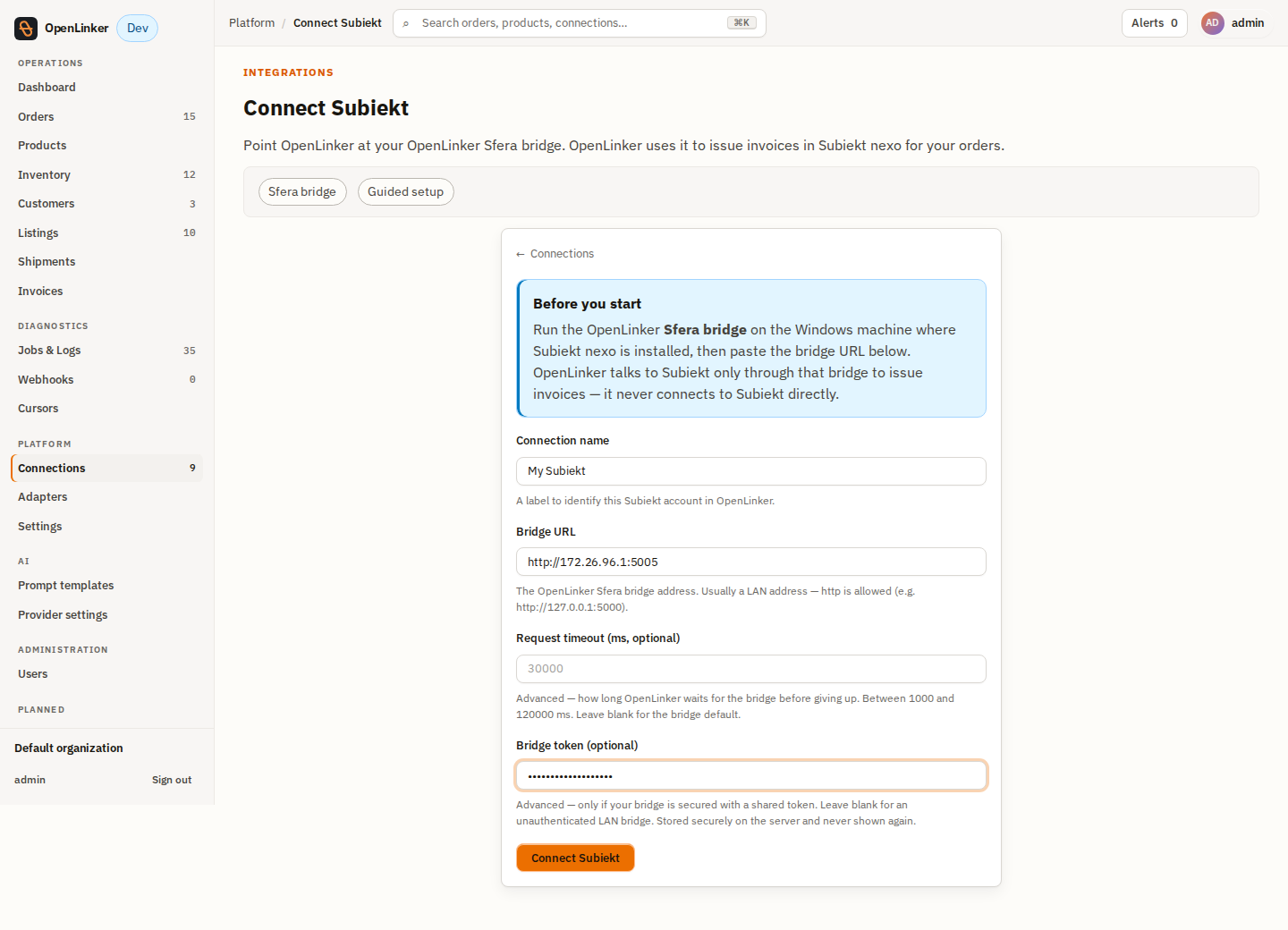Viewport: 1288px width, 930px height.
Task: Open the Webhooks page
Action: tap(106, 380)
